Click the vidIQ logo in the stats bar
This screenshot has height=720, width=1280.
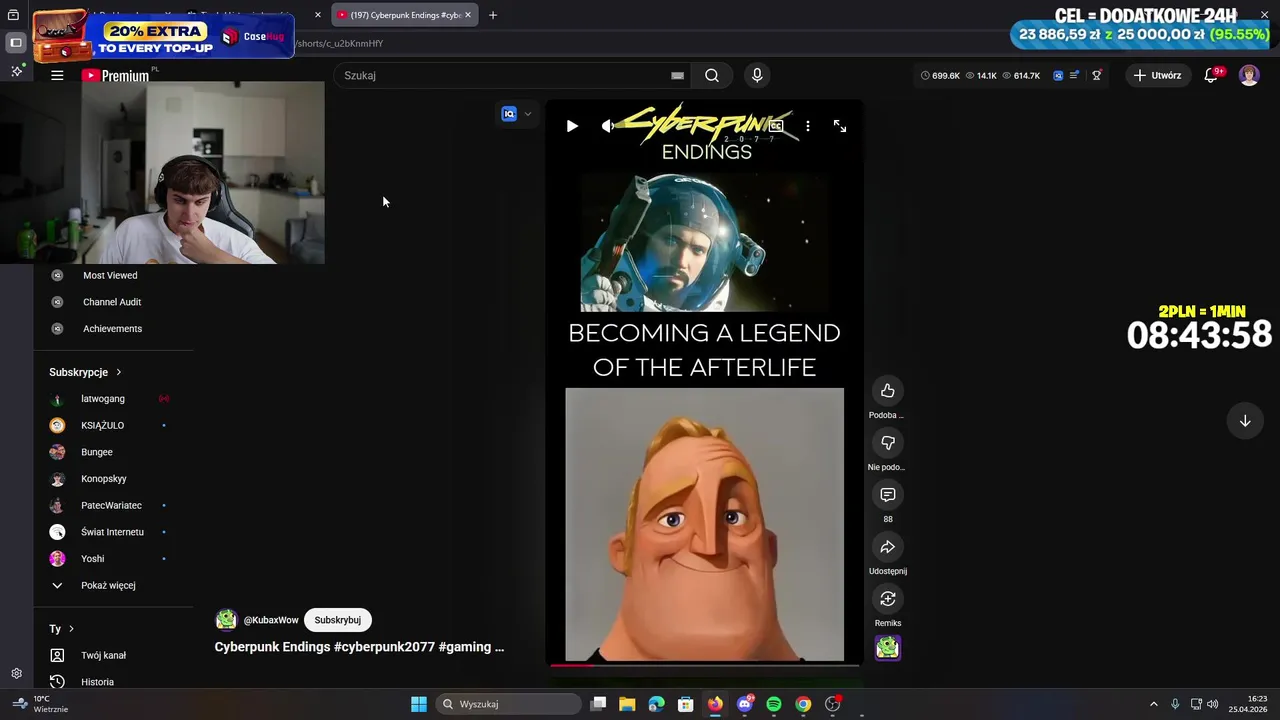(1058, 75)
